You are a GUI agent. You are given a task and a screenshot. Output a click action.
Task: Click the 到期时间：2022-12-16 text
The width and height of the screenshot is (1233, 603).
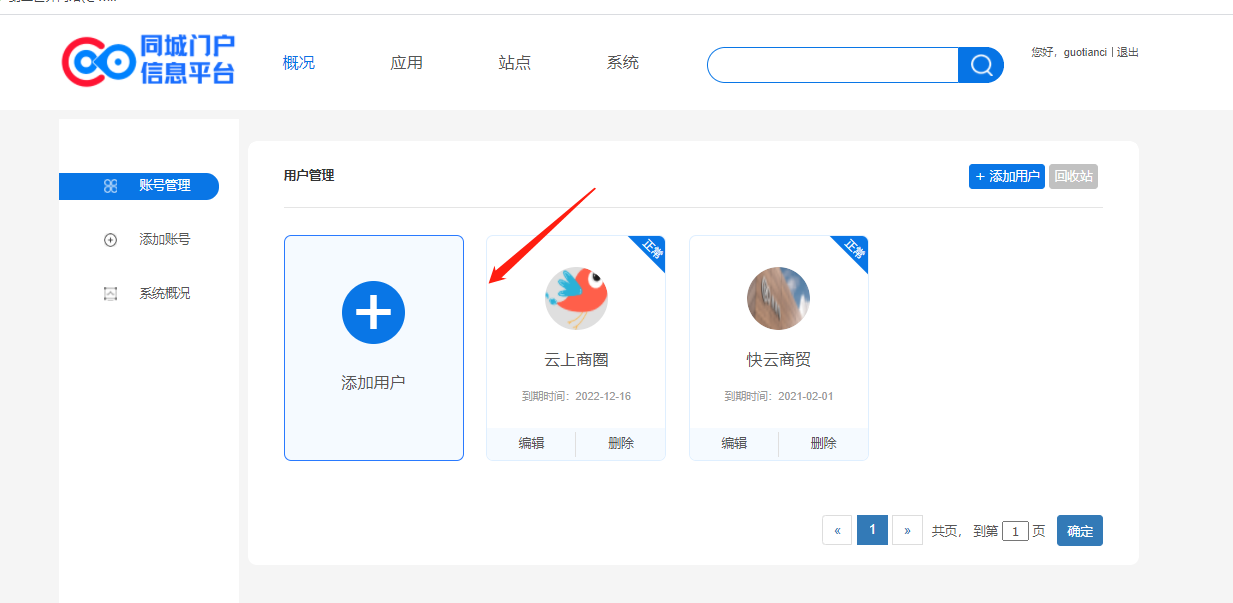[576, 396]
